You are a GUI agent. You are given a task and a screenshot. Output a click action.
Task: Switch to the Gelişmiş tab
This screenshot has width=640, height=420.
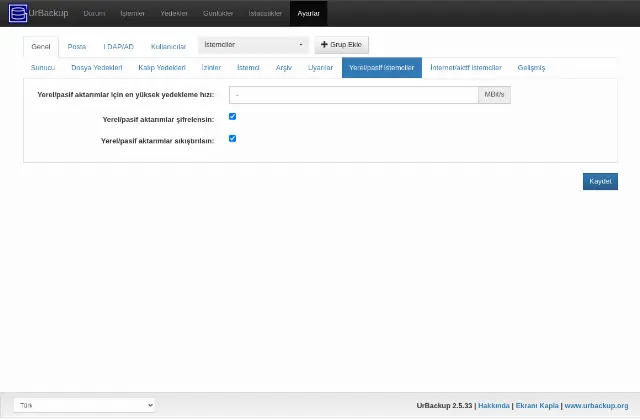(531, 68)
